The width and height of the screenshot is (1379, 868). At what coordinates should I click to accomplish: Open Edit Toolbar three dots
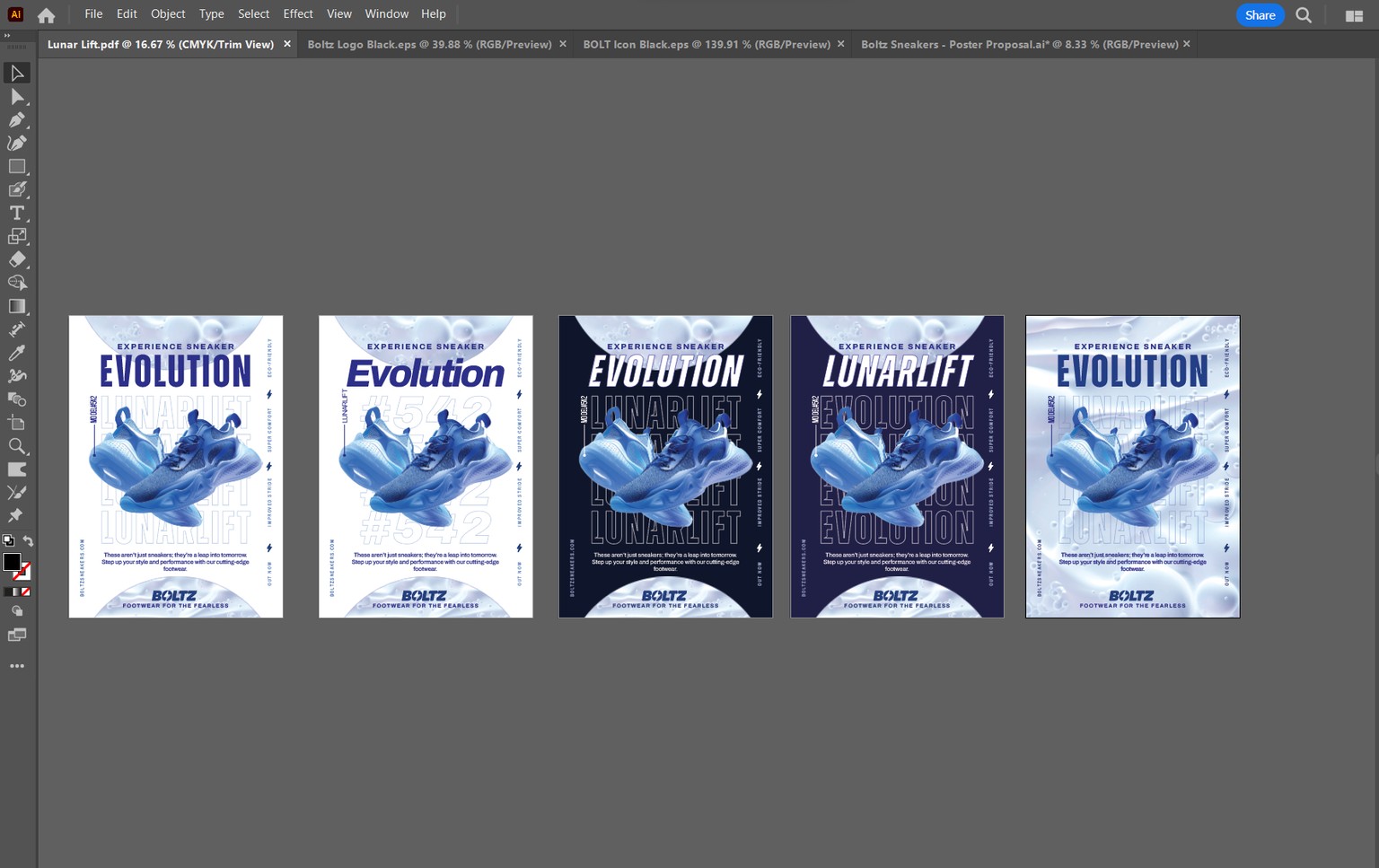tap(17, 666)
